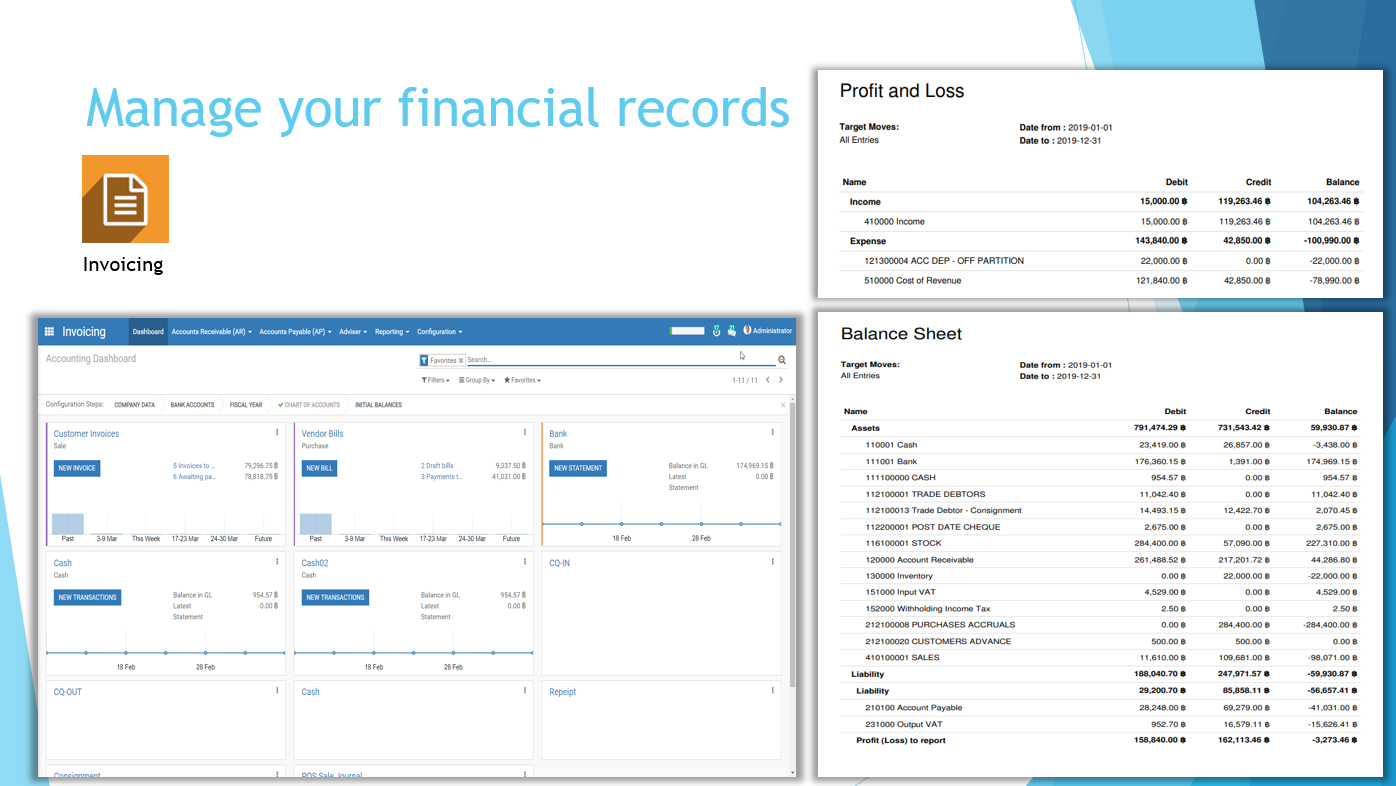
Task: Switch to the Dashboard menu tab
Action: pyautogui.click(x=148, y=332)
